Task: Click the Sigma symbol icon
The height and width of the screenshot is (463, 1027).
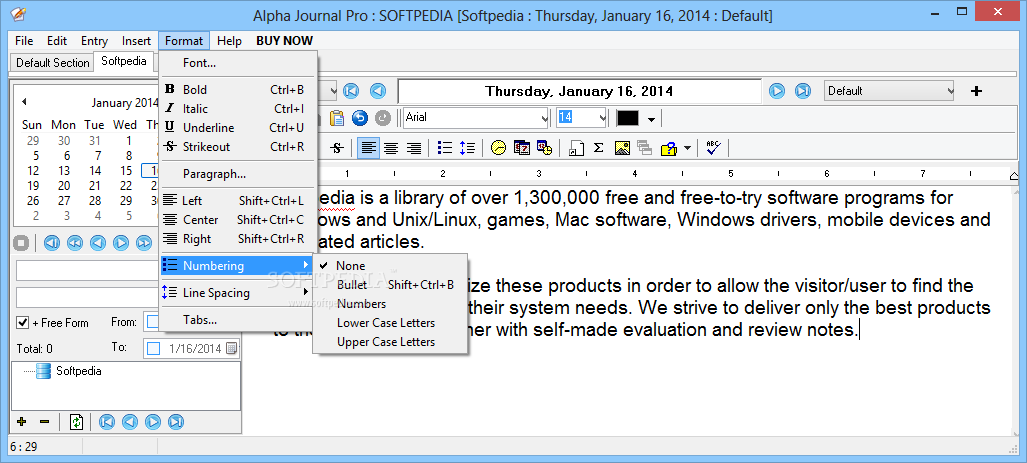Action: coord(598,148)
